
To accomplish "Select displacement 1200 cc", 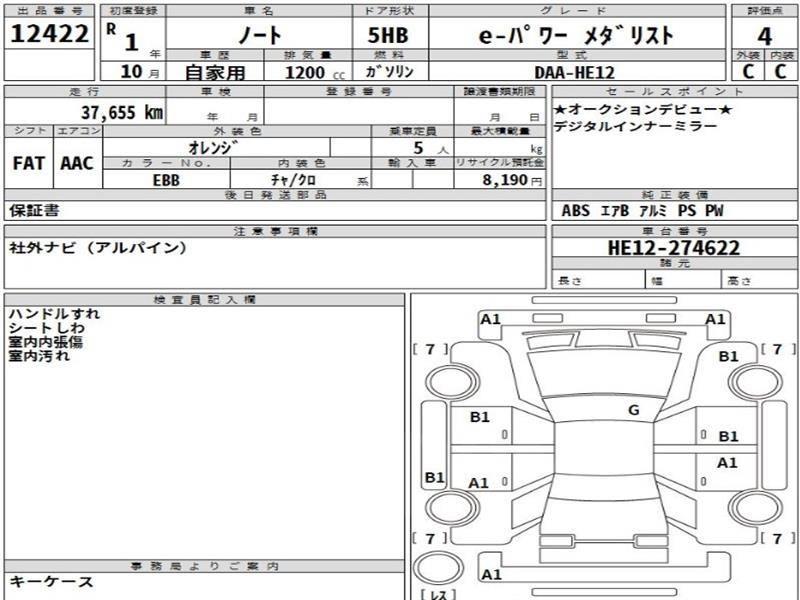I will [x=314, y=72].
